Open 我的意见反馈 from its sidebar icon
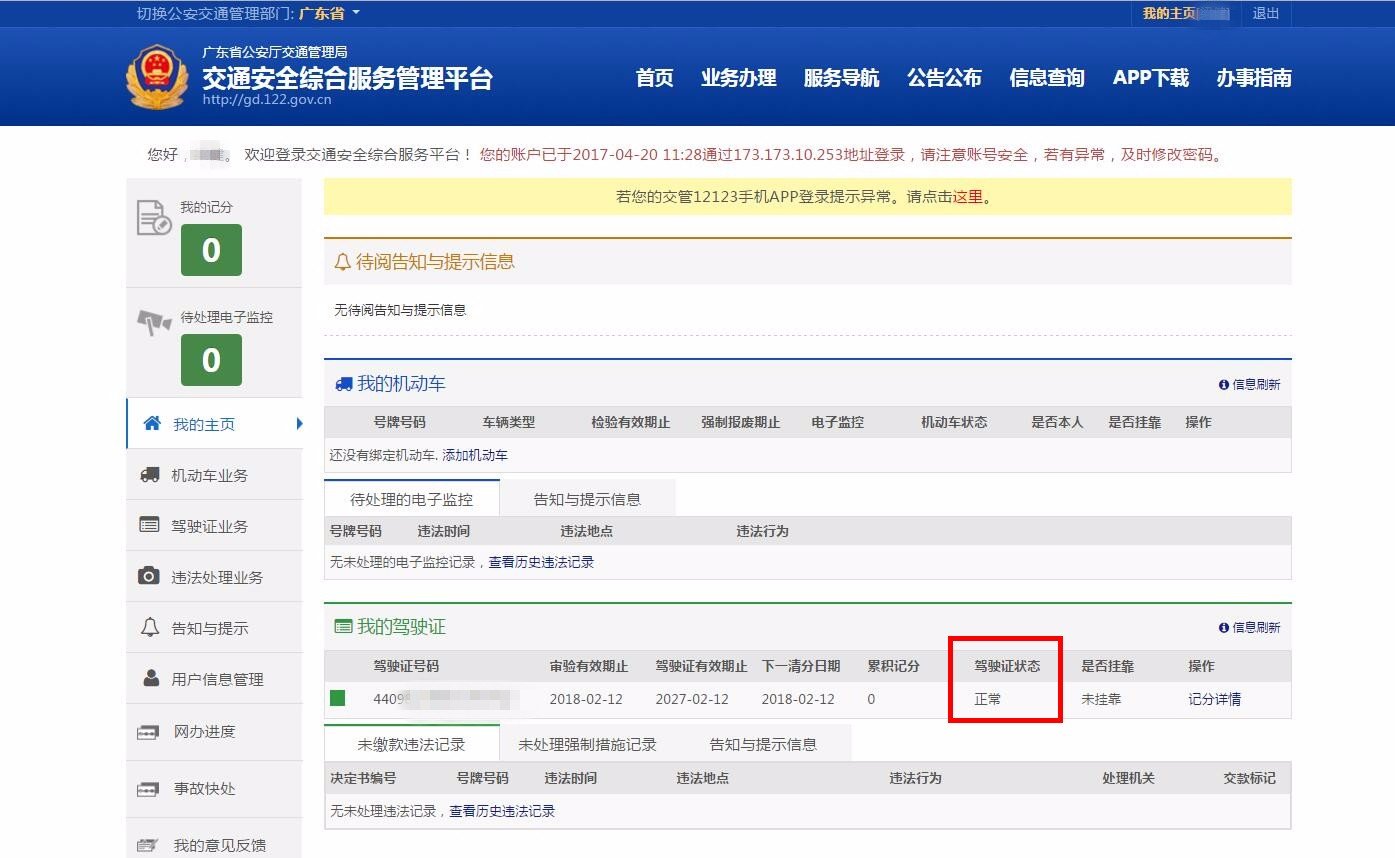 point(150,844)
